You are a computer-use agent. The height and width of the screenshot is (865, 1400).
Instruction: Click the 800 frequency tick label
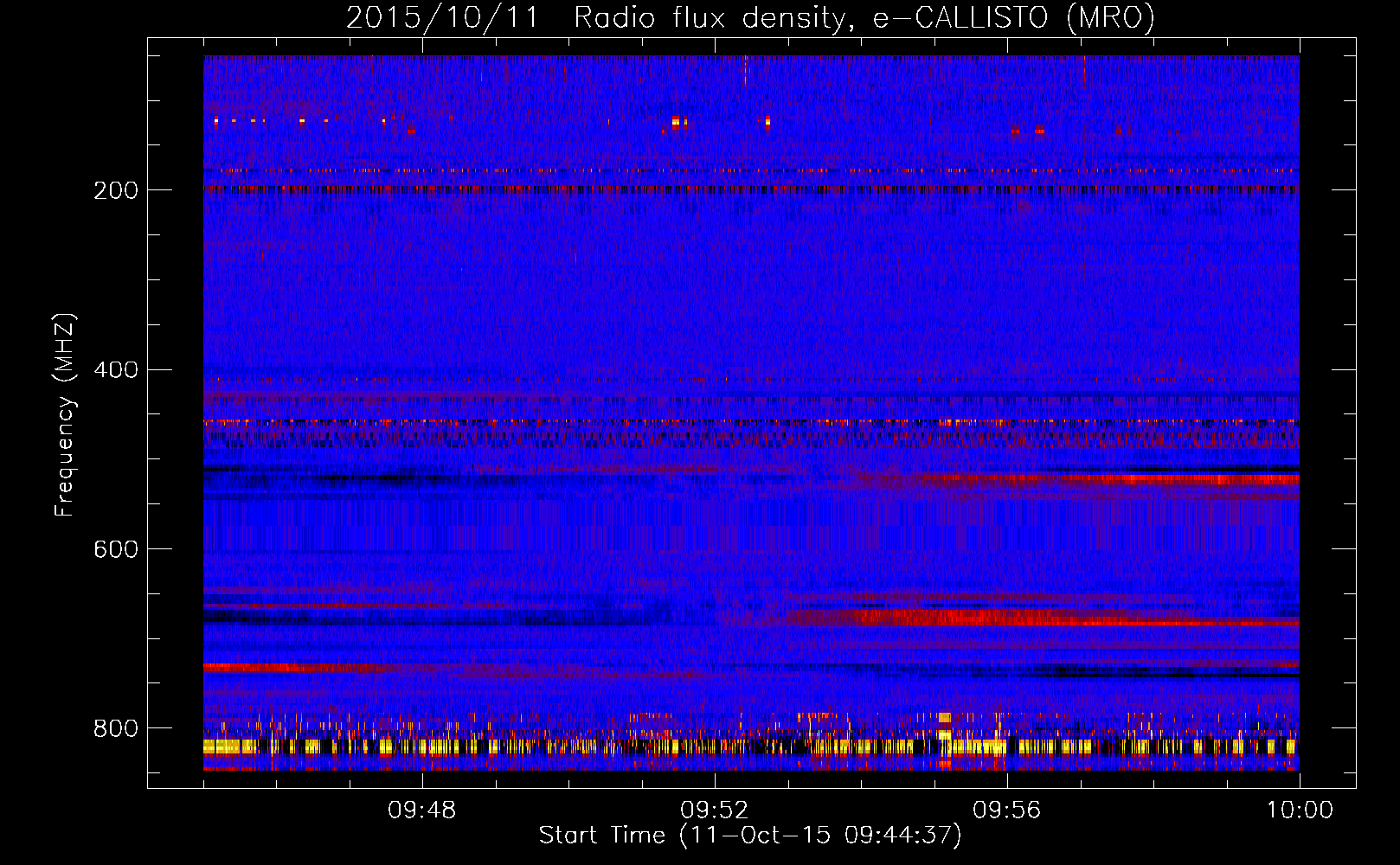coord(115,728)
